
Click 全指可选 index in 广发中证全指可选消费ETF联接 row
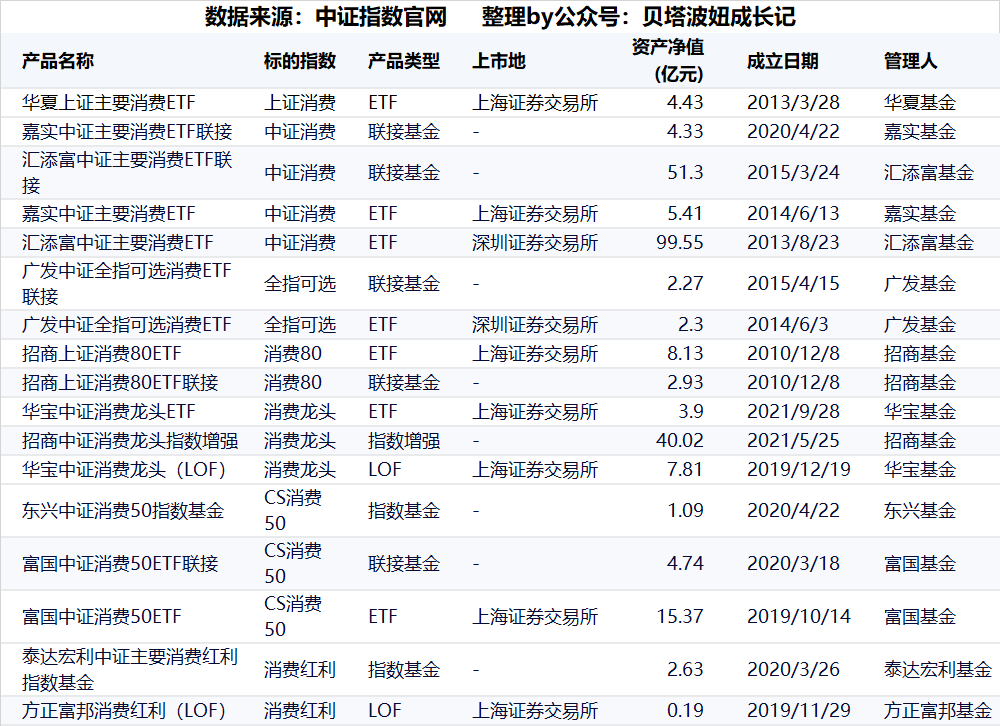[300, 283]
